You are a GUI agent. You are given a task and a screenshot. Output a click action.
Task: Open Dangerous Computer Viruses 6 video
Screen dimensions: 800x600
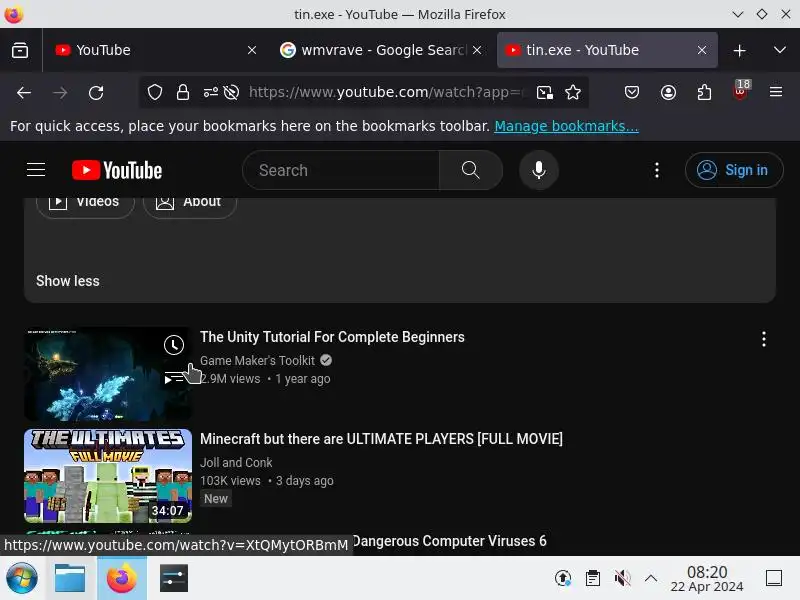pos(449,541)
